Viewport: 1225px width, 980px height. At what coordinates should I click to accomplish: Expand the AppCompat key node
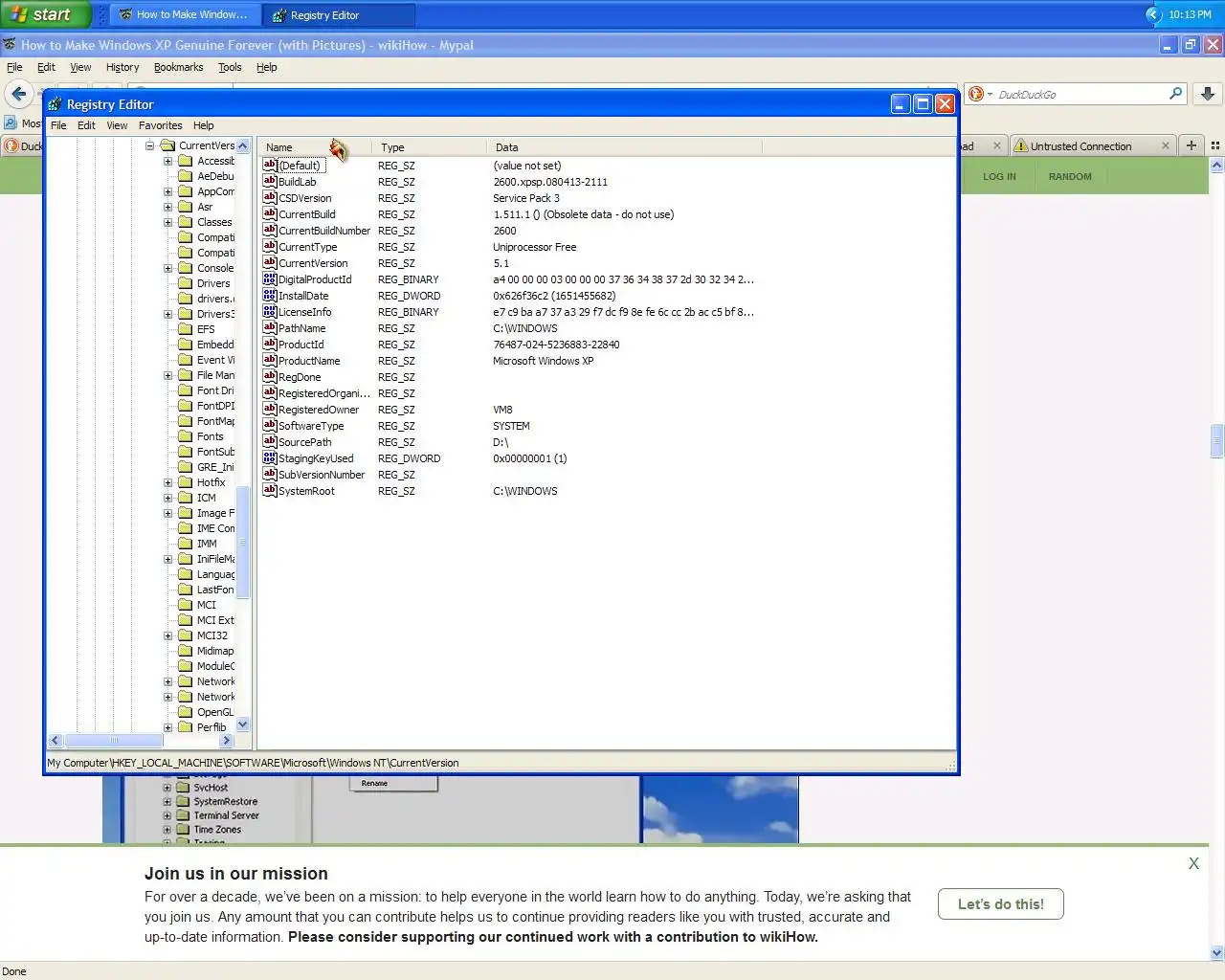click(168, 191)
